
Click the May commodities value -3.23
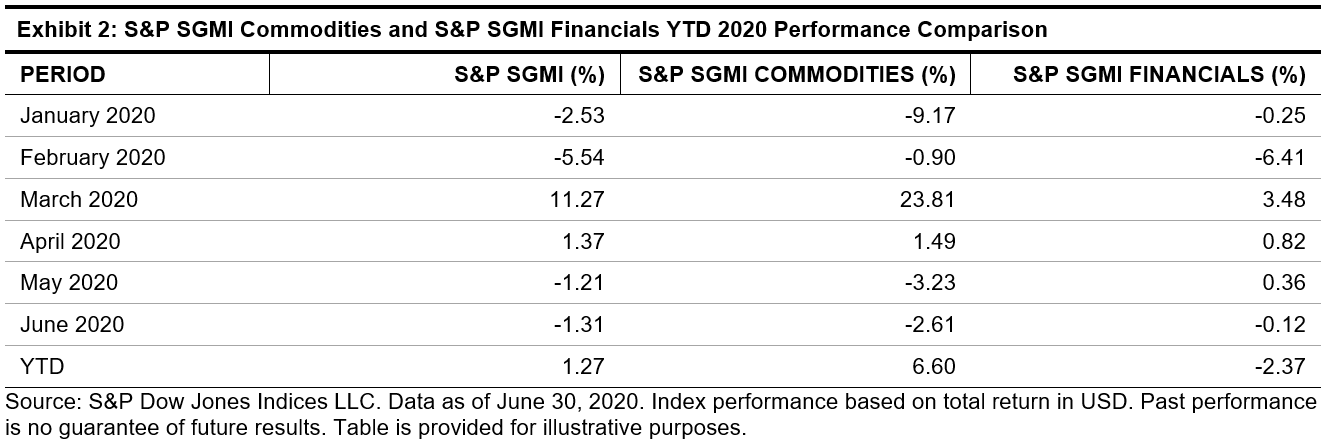932,283
